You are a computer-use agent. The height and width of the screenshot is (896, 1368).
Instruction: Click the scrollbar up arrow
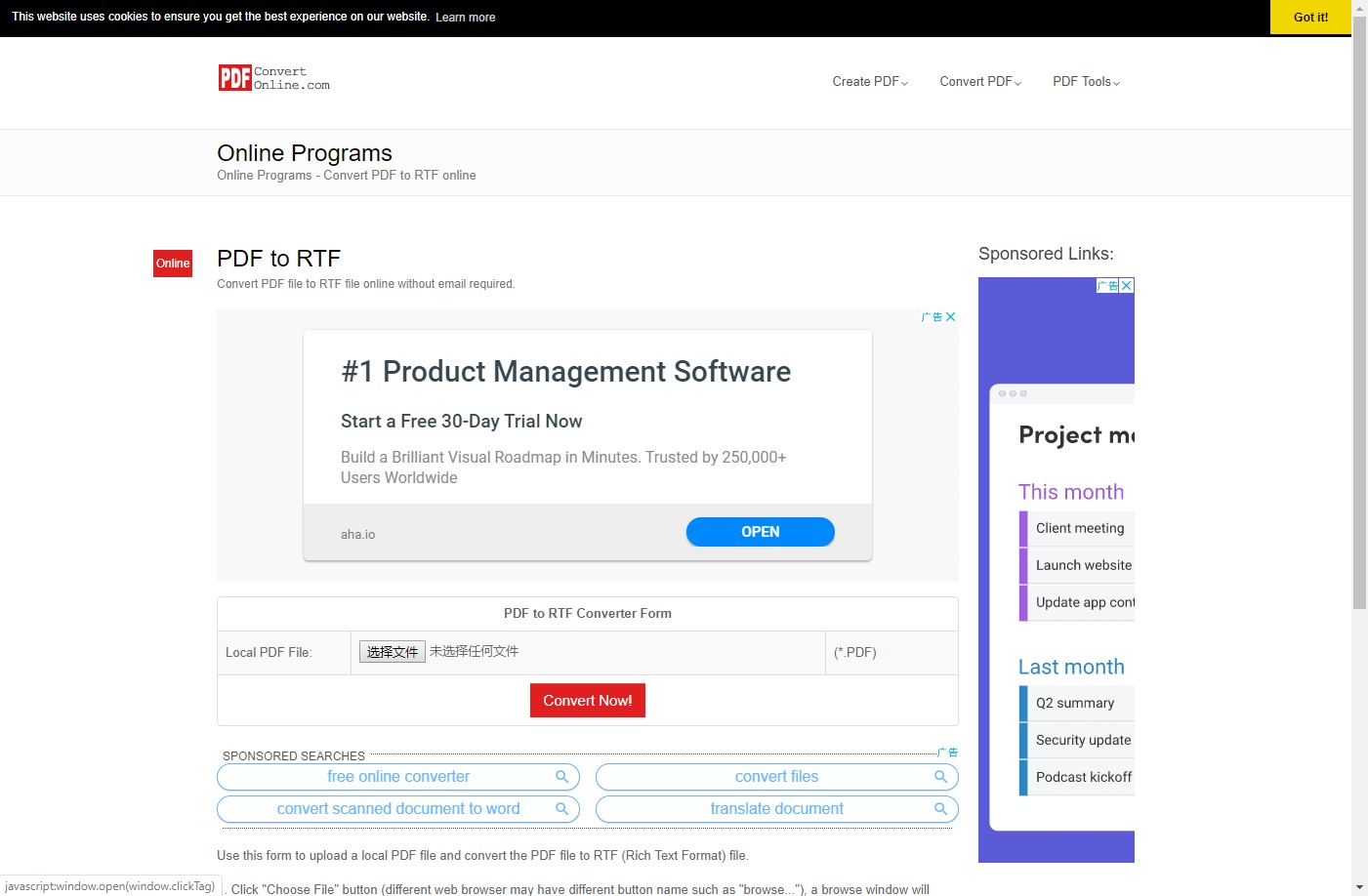[x=1359, y=8]
